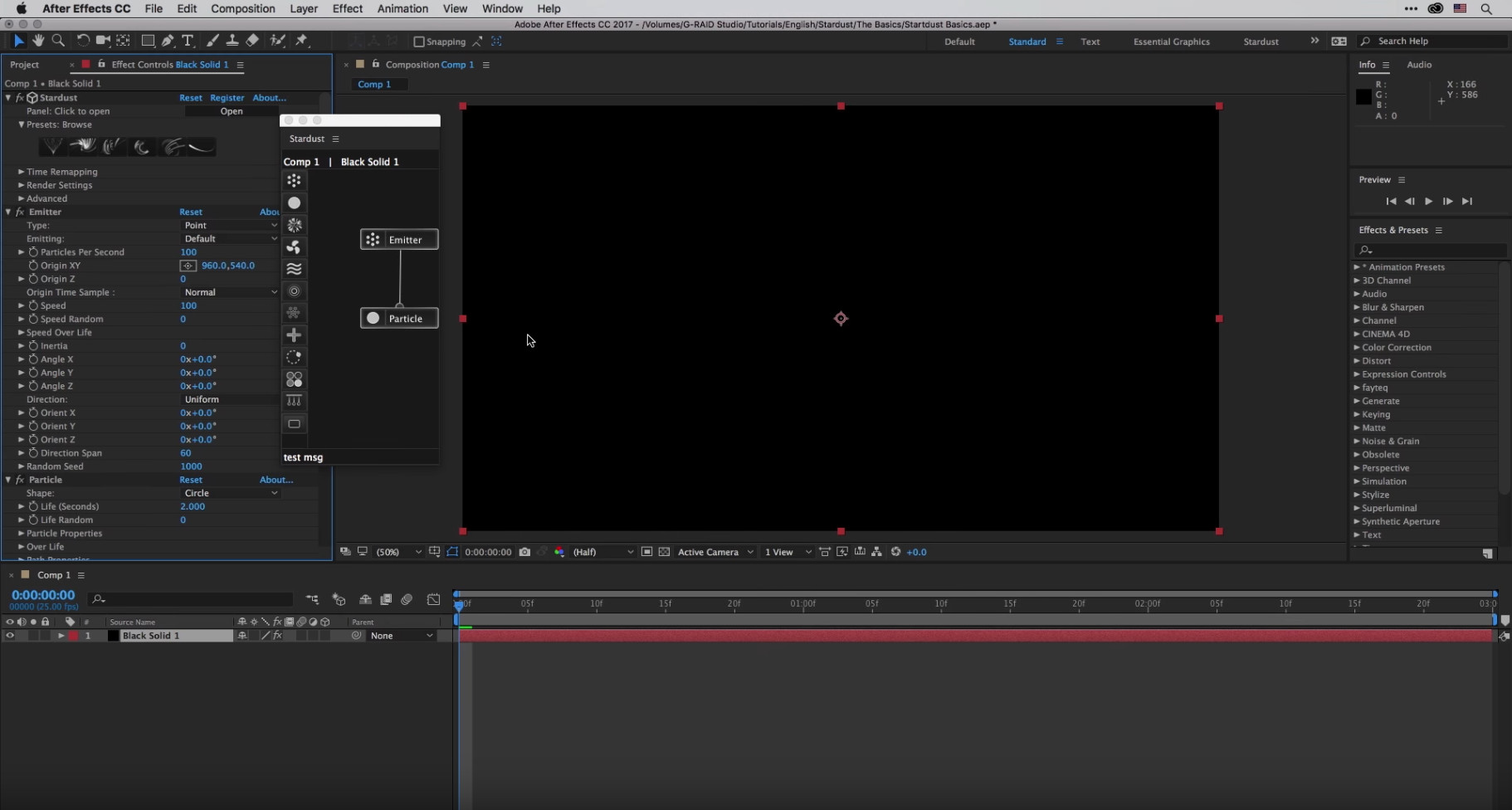Switch to the Audio panel tab
The width and height of the screenshot is (1512, 810).
tap(1419, 65)
